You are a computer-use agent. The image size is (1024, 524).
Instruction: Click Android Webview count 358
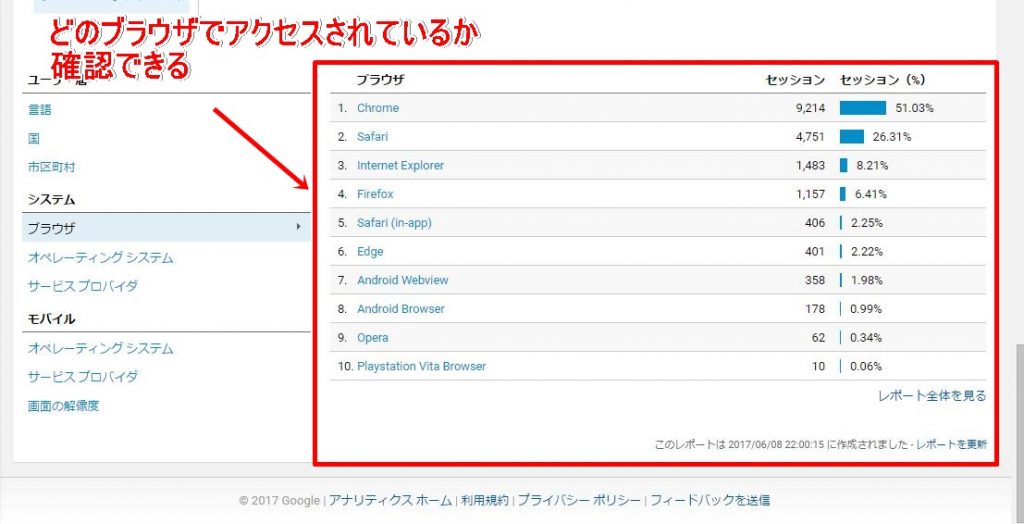click(x=815, y=280)
